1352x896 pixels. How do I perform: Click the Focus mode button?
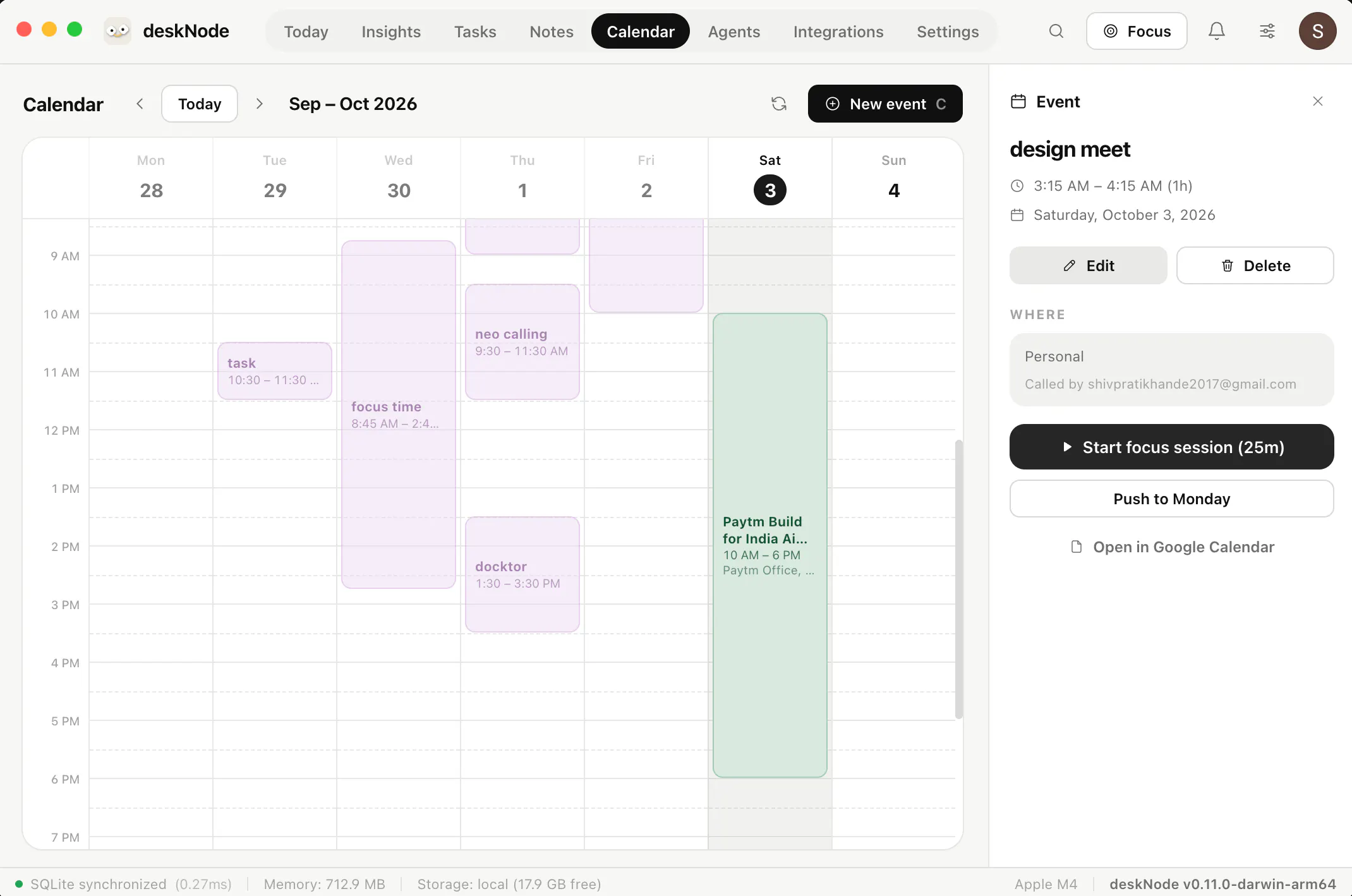tap(1137, 31)
